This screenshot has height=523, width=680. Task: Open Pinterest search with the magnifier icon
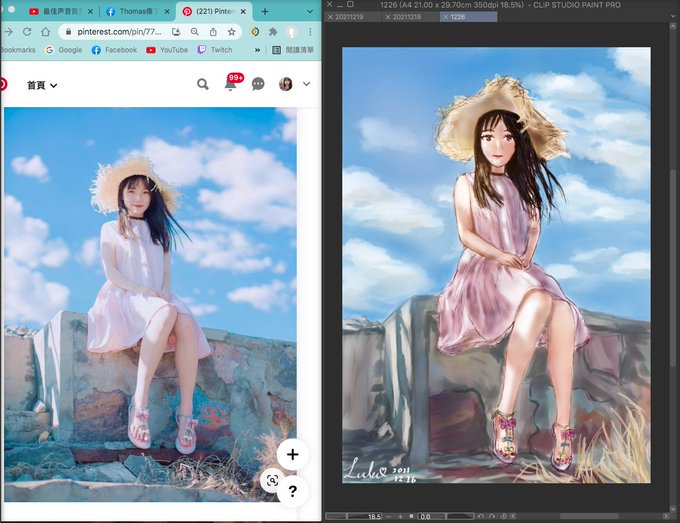tap(203, 84)
